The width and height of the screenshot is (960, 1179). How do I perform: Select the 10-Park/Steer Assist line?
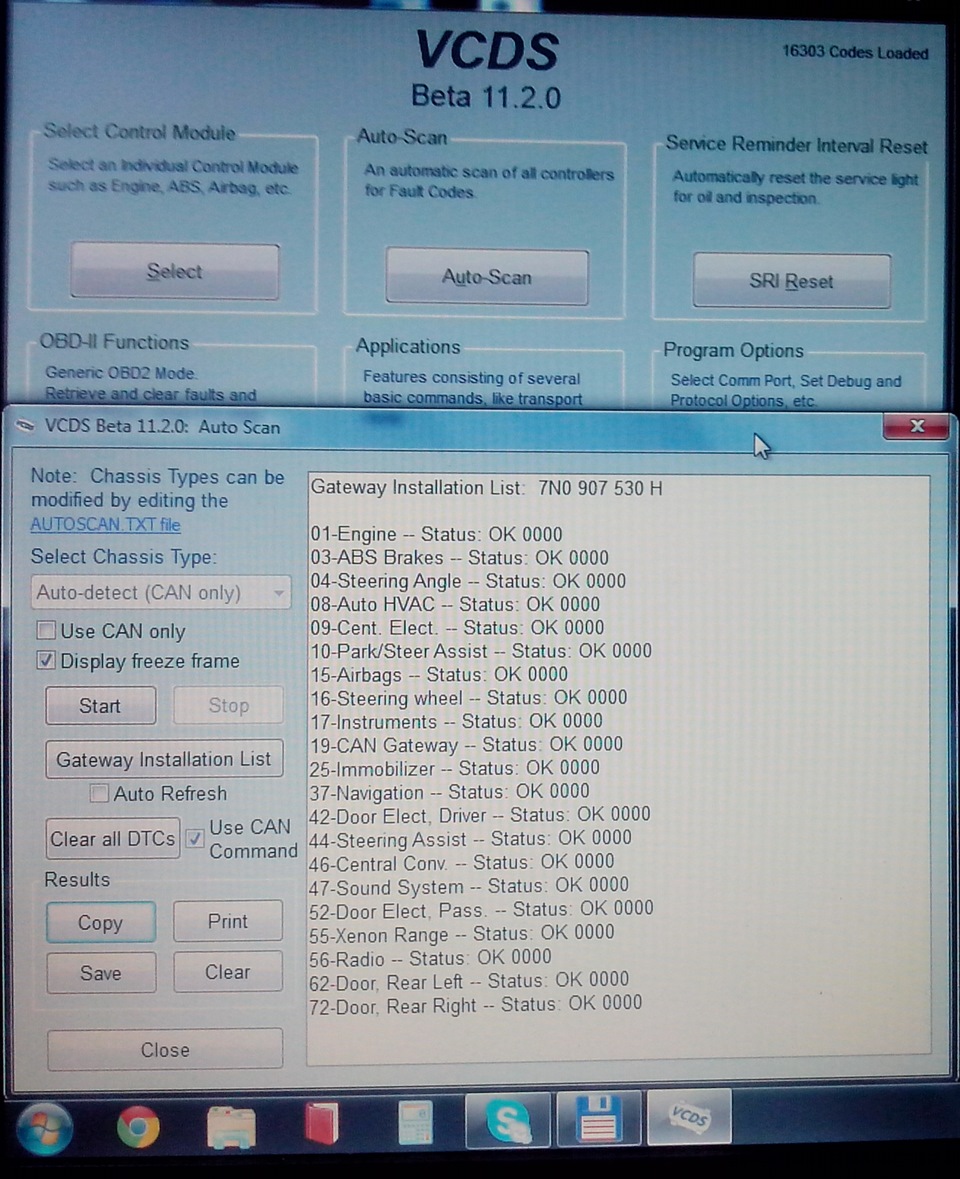[x=480, y=650]
